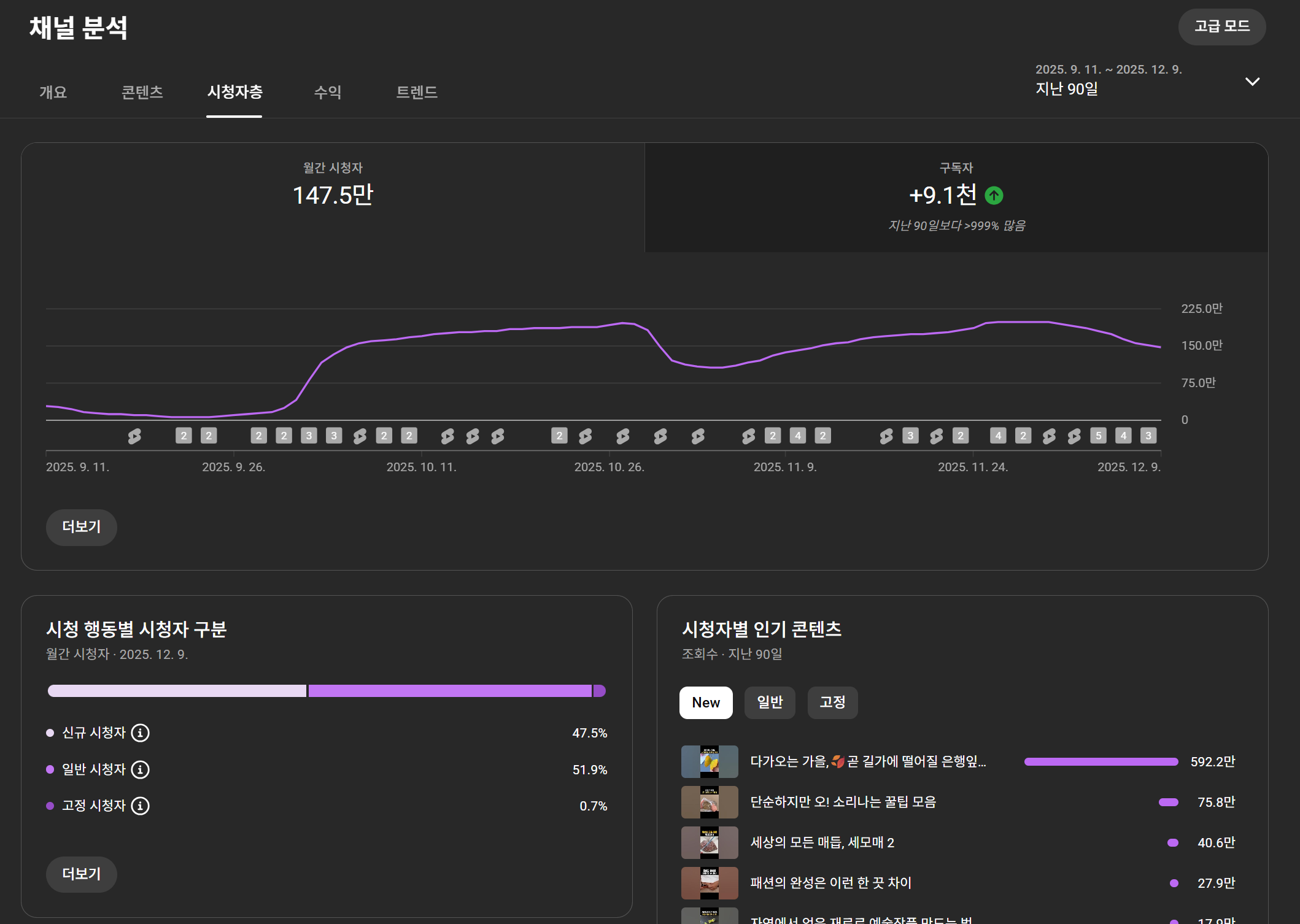Click the green subscriber increase arrow icon
1300x924 pixels.
click(x=994, y=196)
